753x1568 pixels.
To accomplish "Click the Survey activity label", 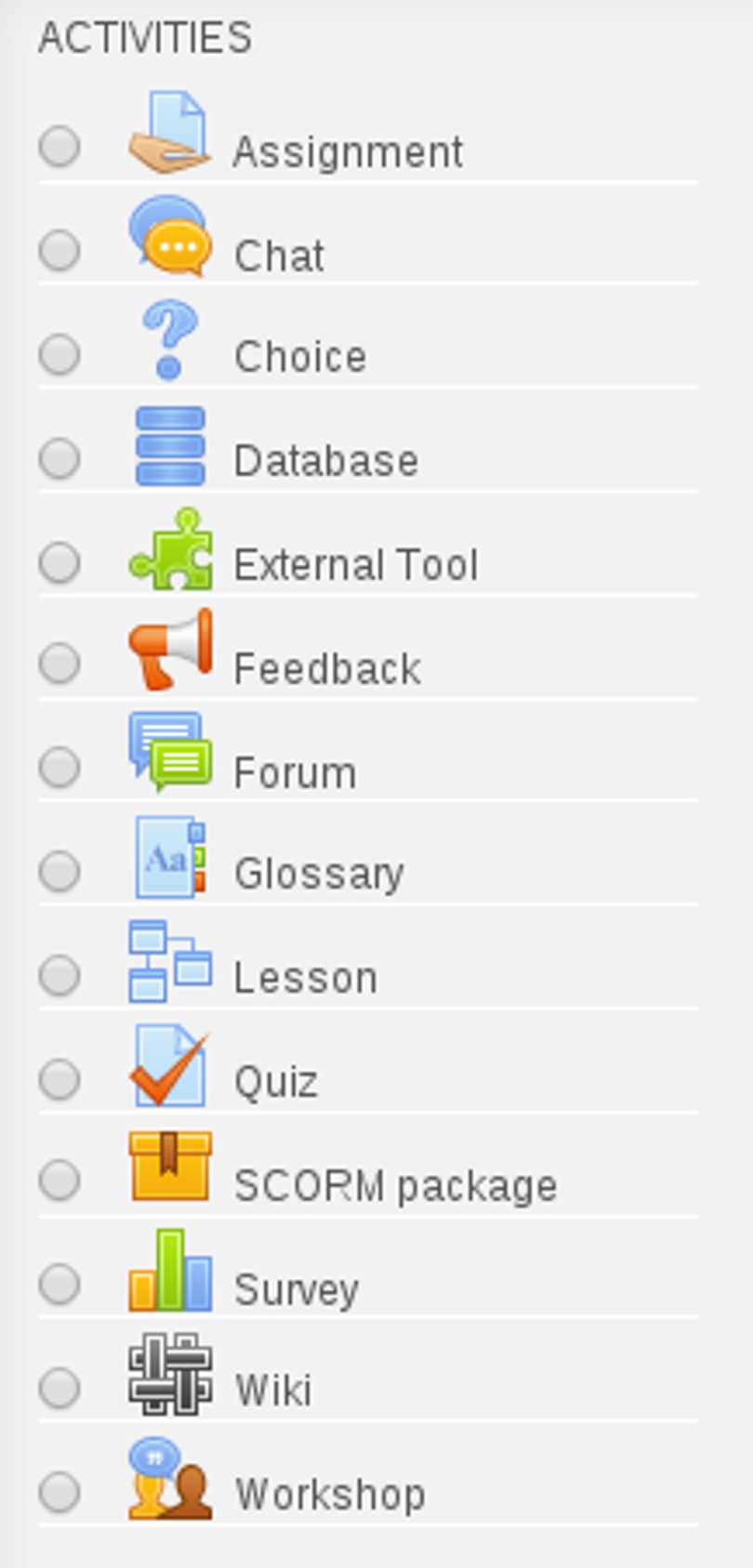I will (297, 1287).
